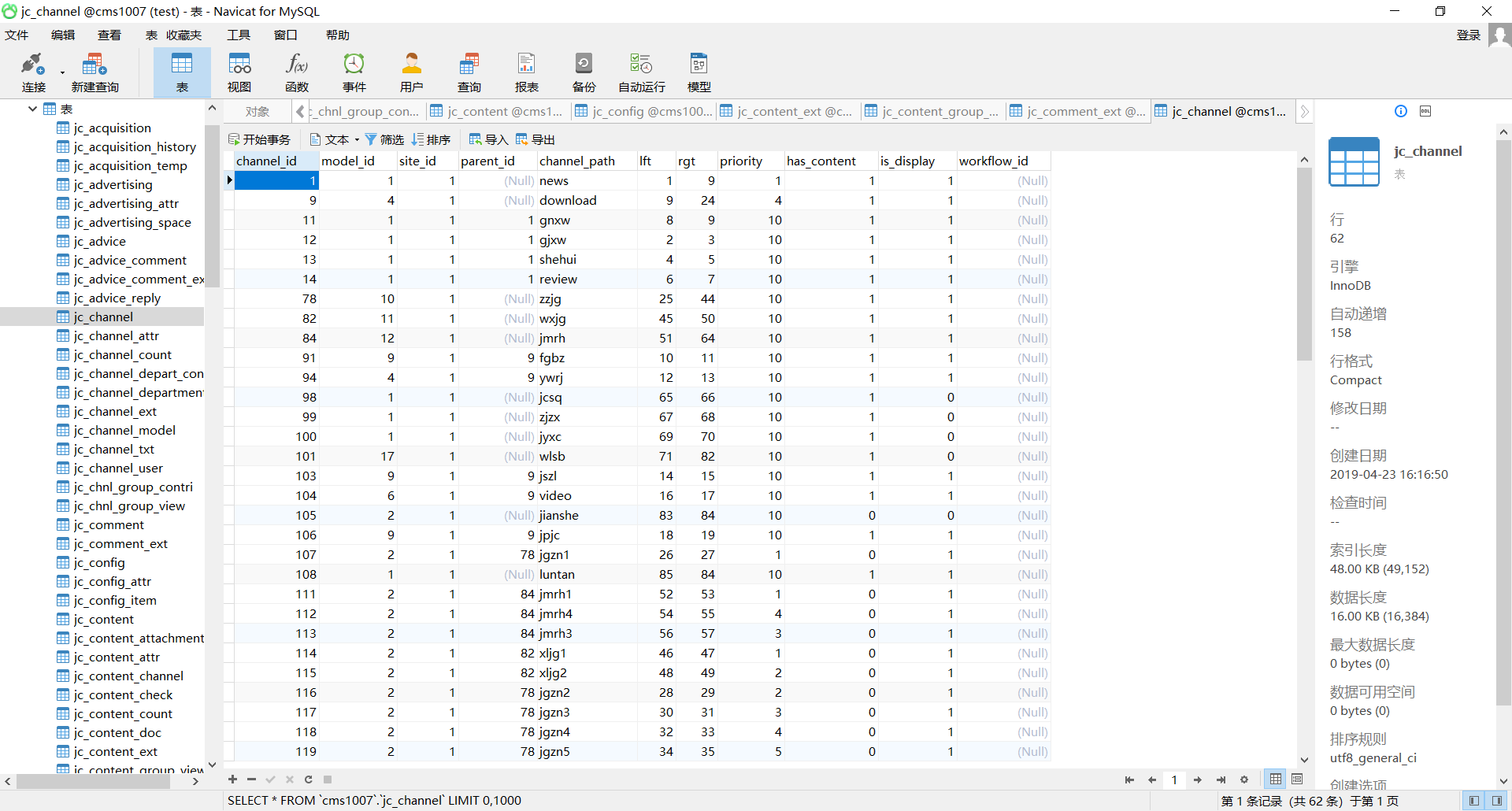1512x811 pixels.
Task: Click the 视图 (View) toolbar icon
Action: tap(239, 72)
